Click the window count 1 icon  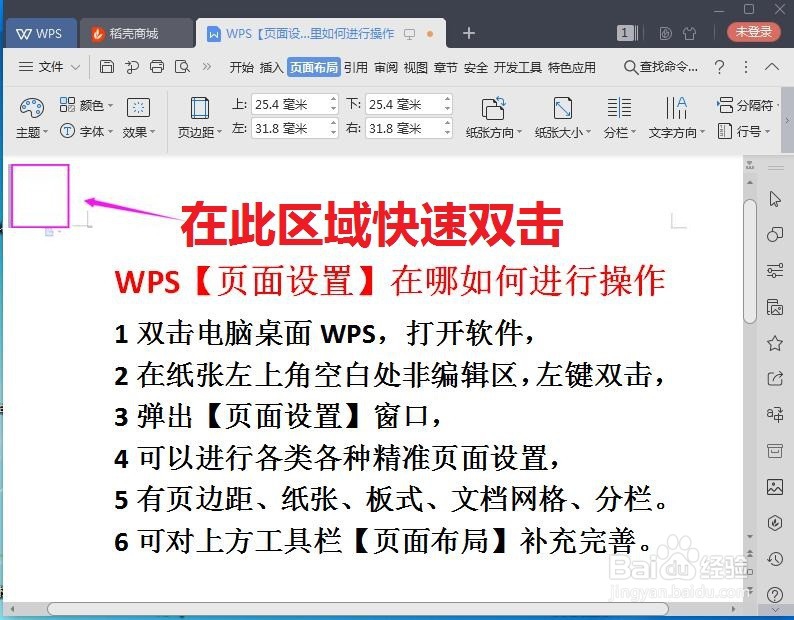(625, 33)
